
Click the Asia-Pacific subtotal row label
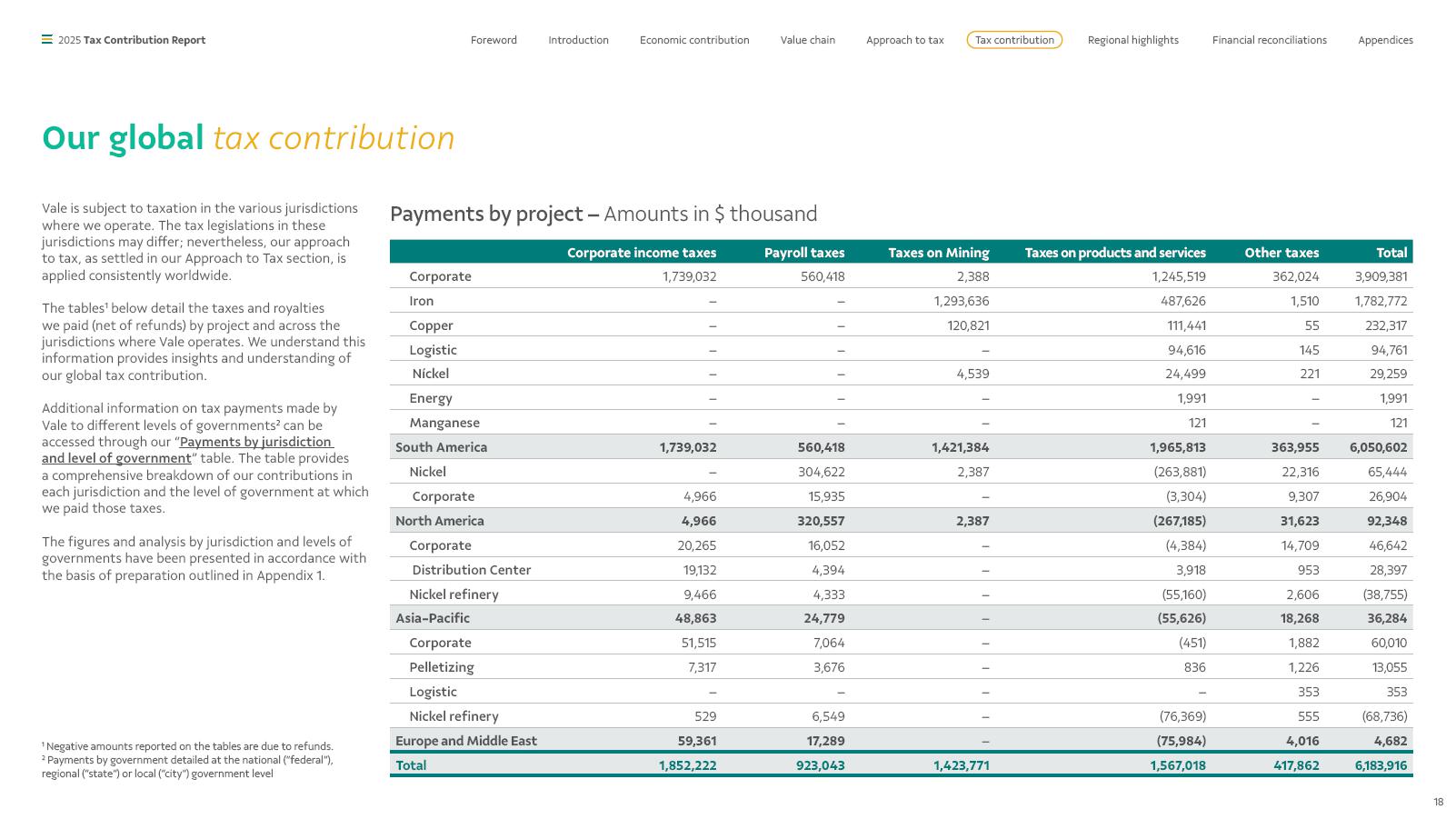[433, 618]
